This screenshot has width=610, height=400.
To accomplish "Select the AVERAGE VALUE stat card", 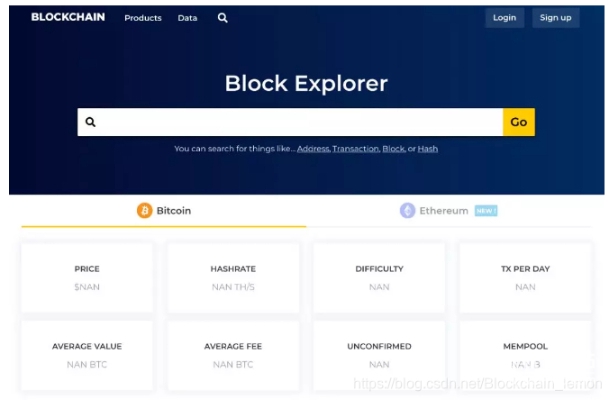I will (x=87, y=355).
